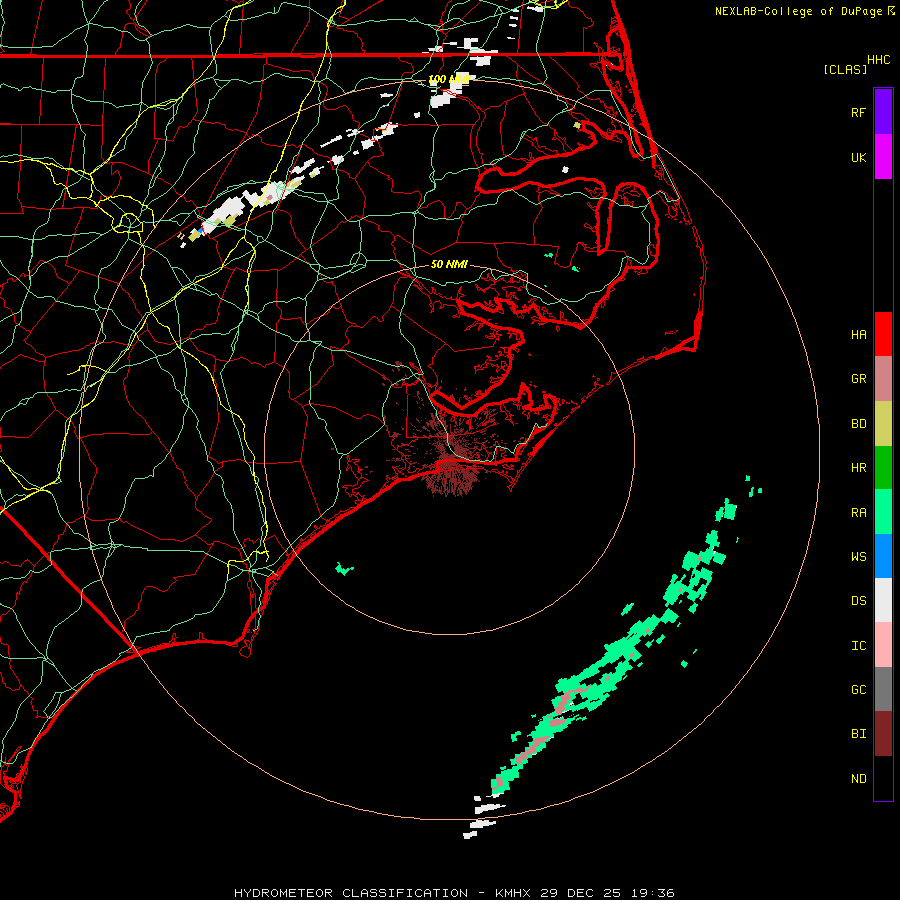Click the GR dusty-pink legend swatch

(x=883, y=379)
